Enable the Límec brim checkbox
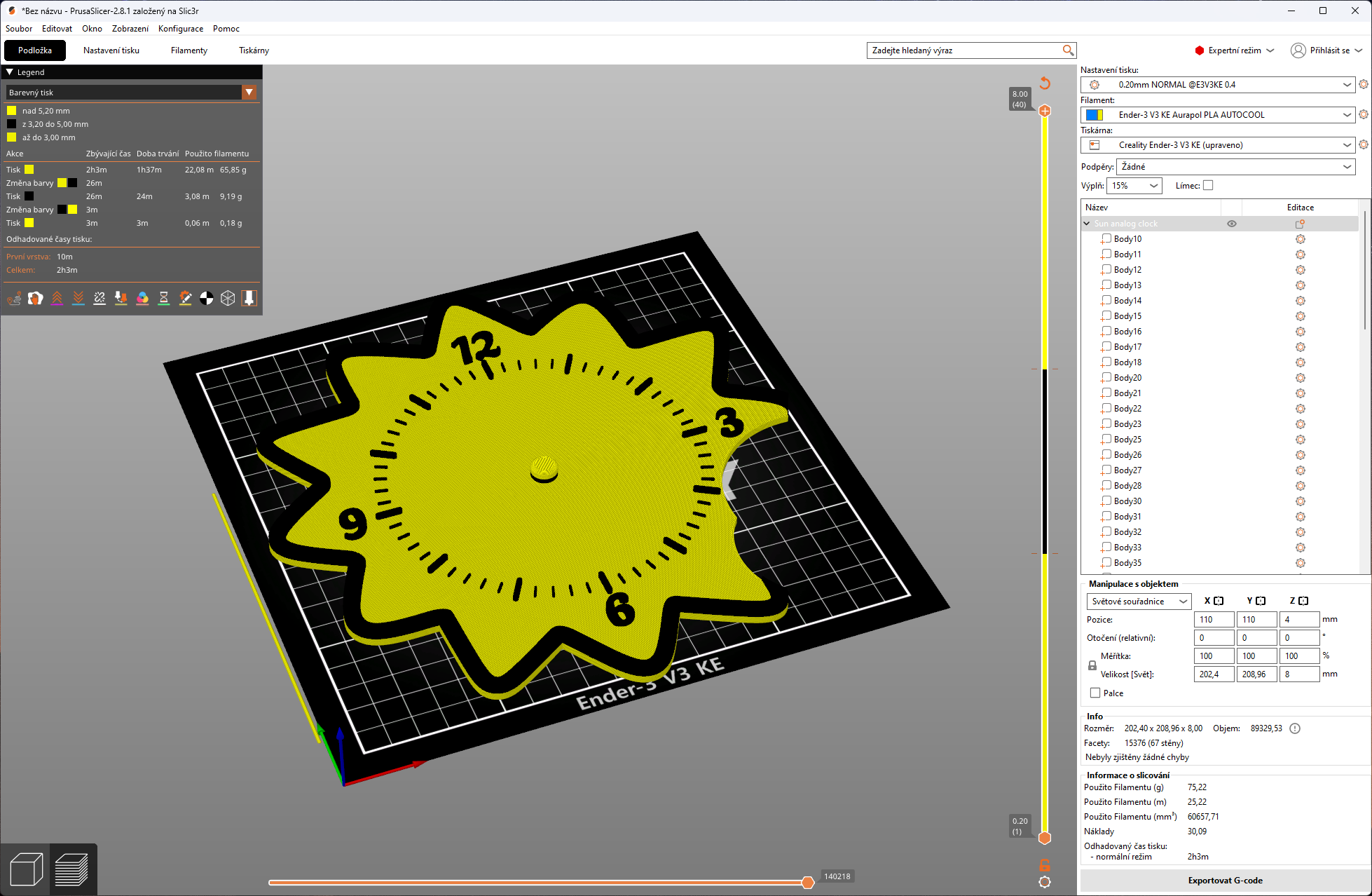This screenshot has height=896, width=1372. 1207,186
